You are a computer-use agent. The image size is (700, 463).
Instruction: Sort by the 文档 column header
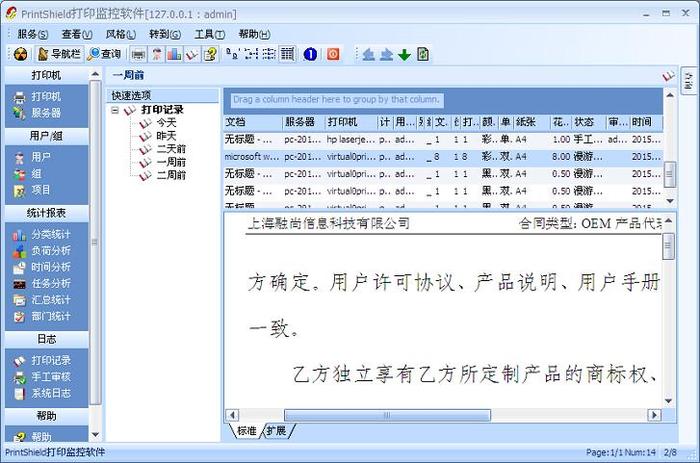click(253, 122)
